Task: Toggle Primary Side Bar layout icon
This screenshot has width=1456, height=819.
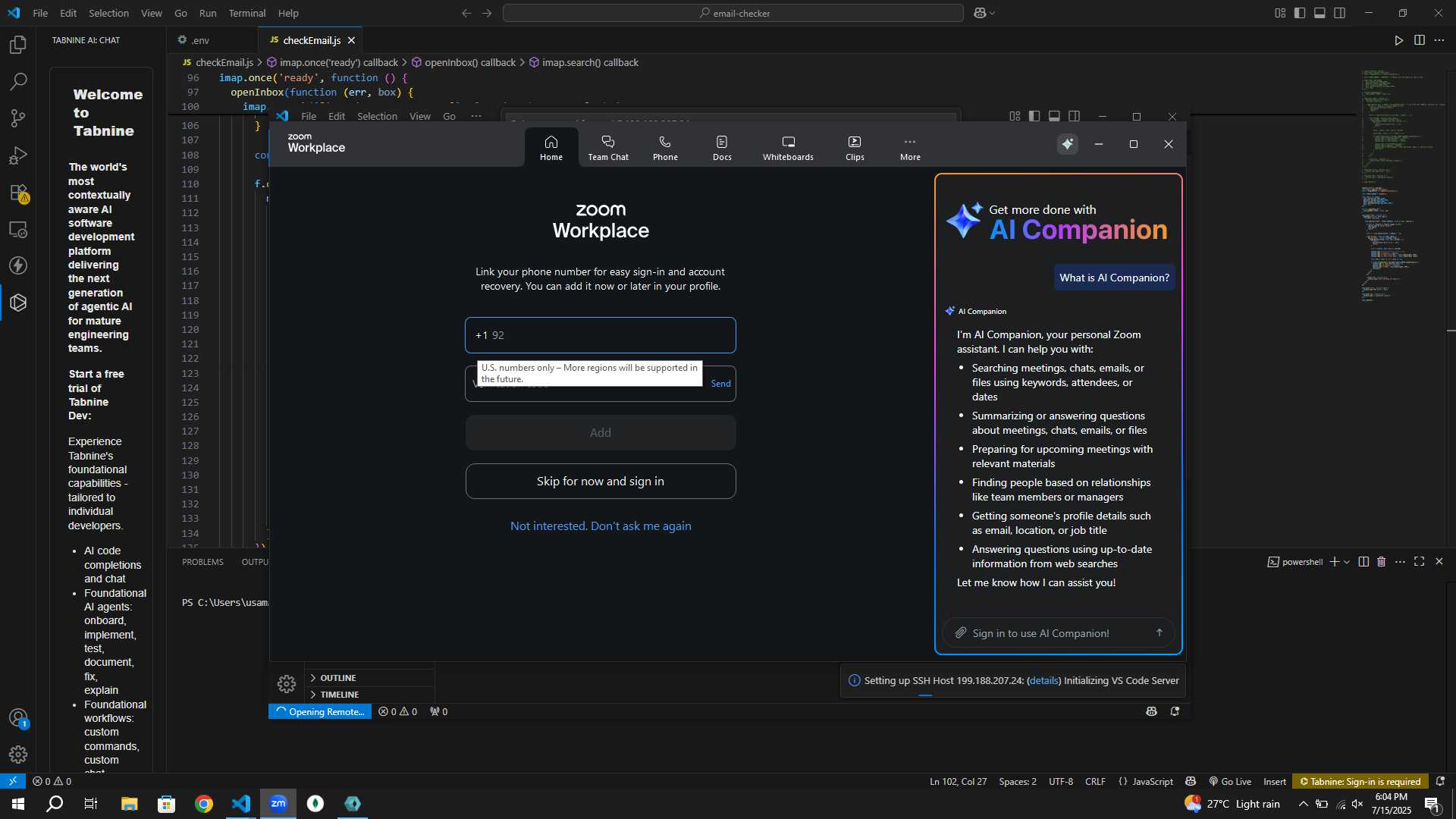Action: pos(1300,13)
